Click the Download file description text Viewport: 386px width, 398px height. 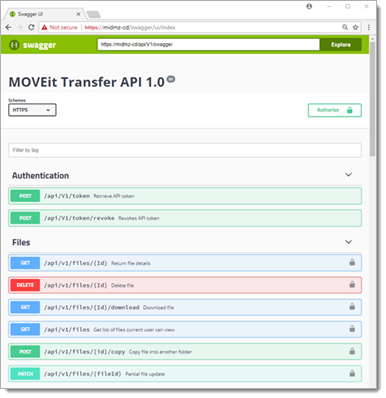[159, 307]
